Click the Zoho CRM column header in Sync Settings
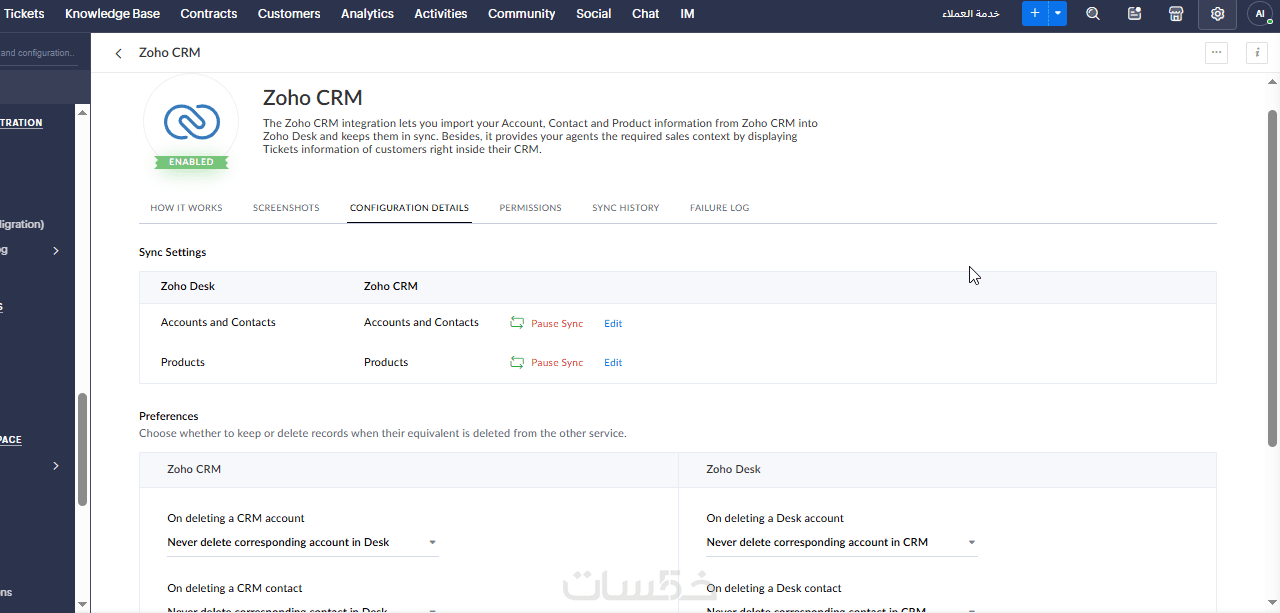1280x613 pixels. [391, 286]
